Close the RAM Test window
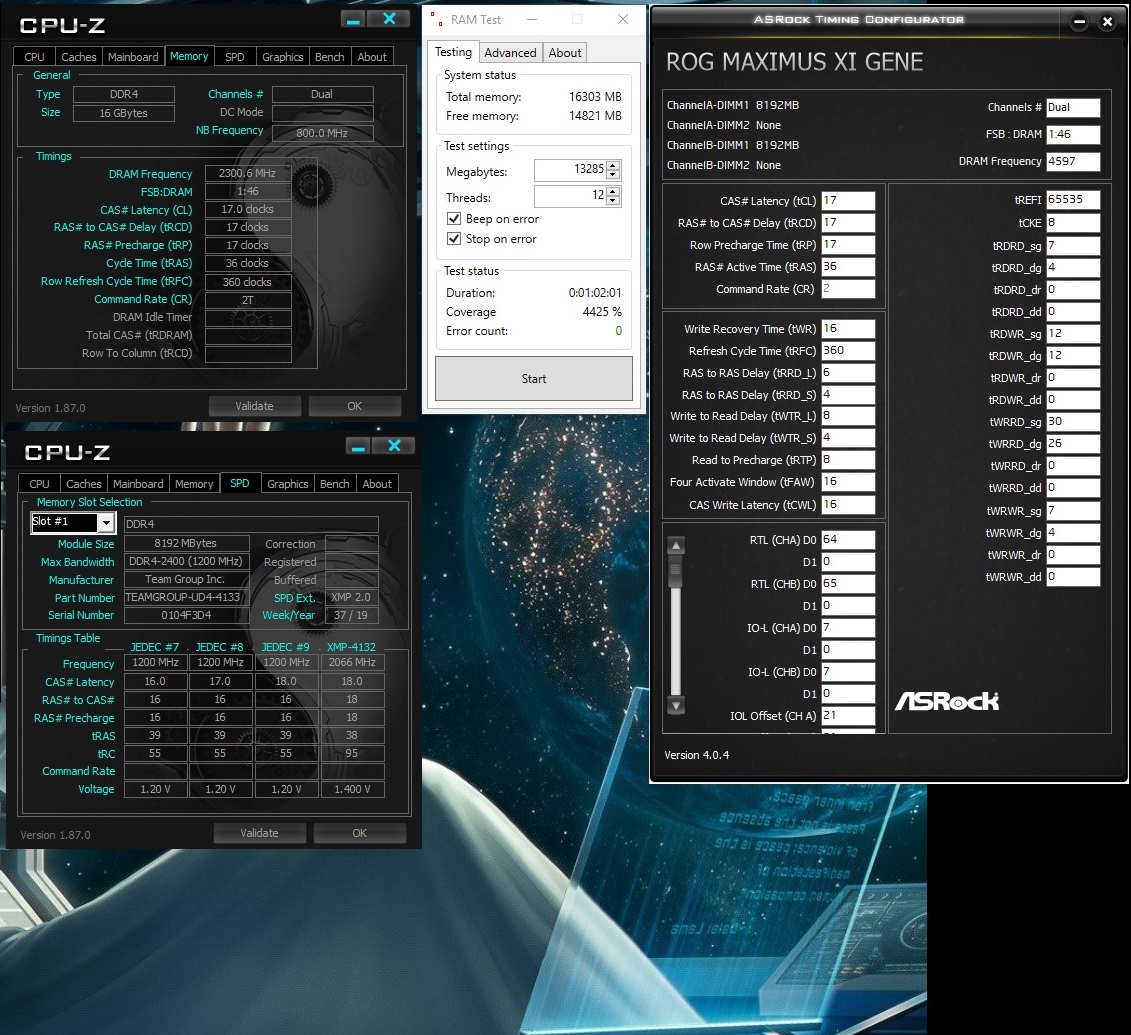 point(623,19)
